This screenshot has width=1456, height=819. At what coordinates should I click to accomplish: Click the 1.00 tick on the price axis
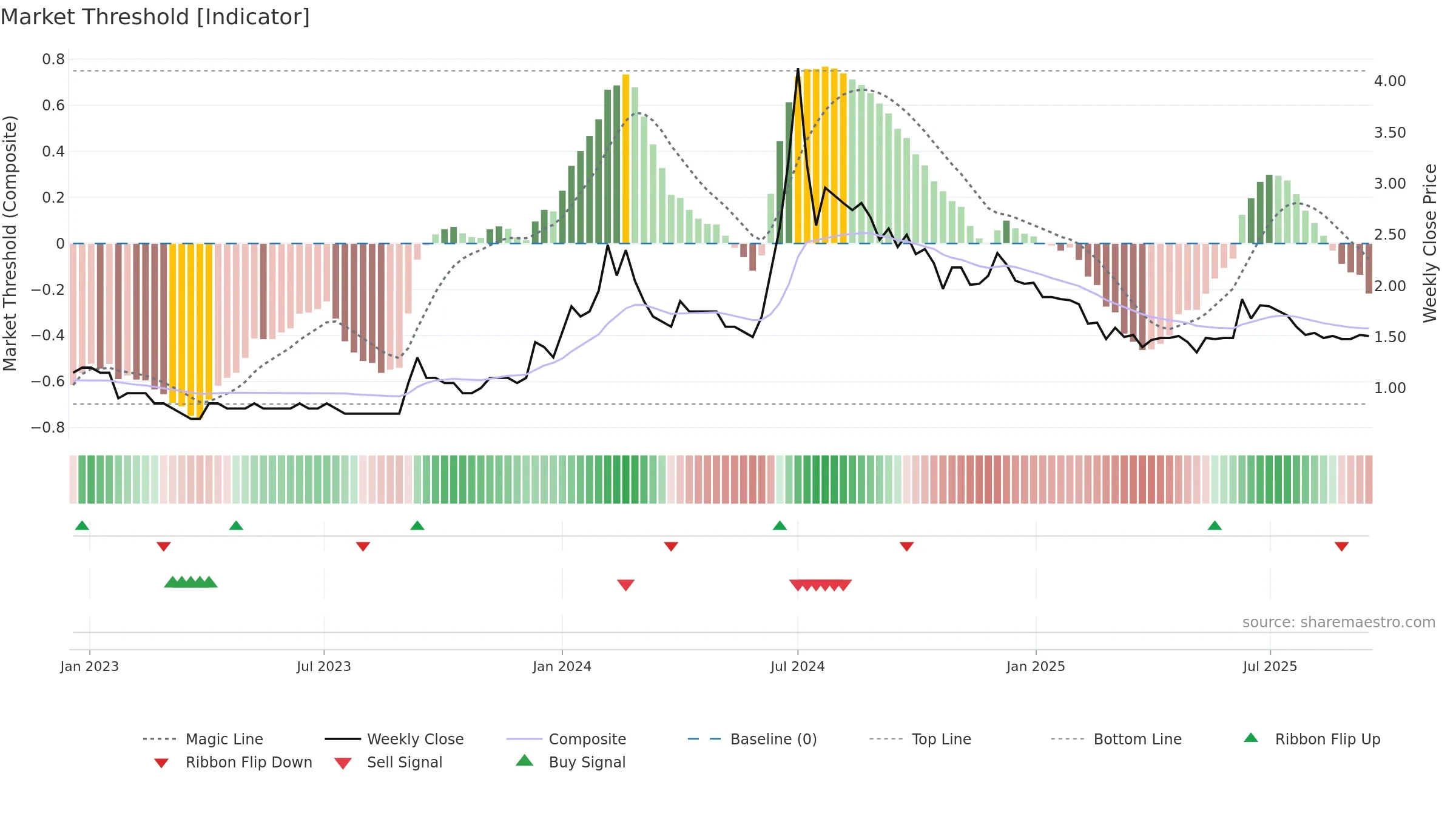[1390, 388]
